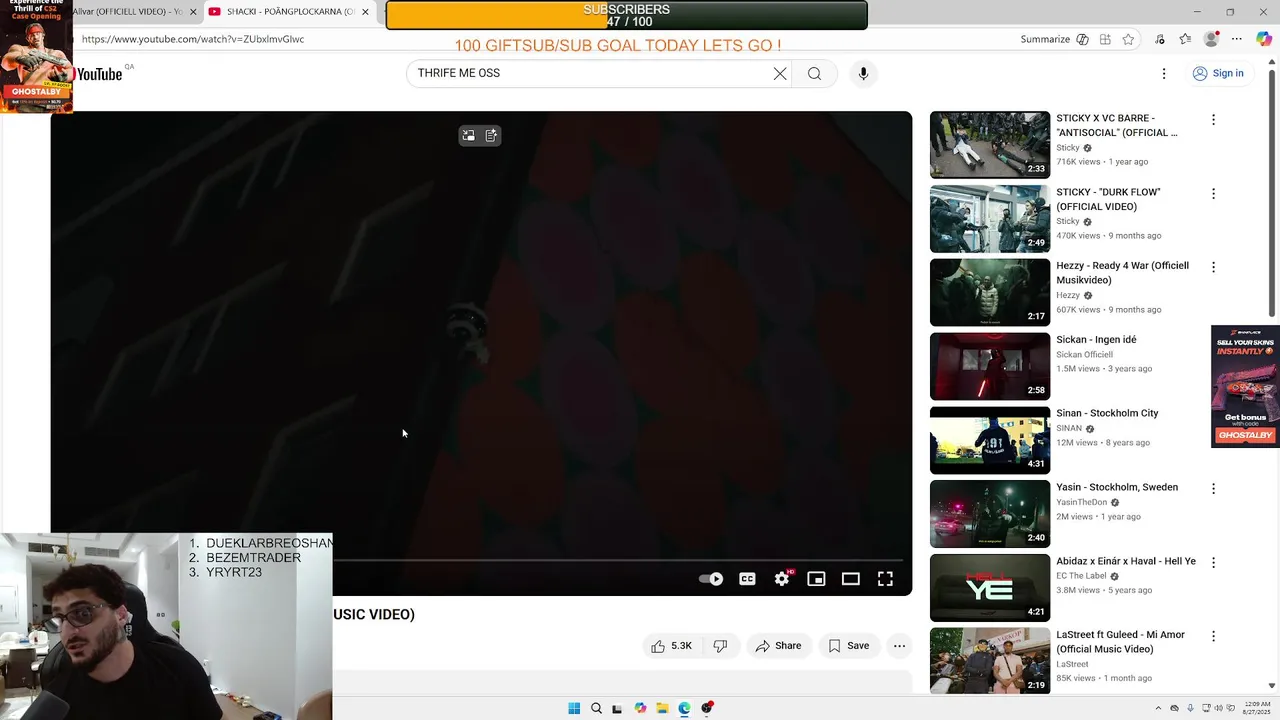Viewport: 1280px width, 720px height.
Task: Click the Sticky channel name link
Action: (1068, 147)
